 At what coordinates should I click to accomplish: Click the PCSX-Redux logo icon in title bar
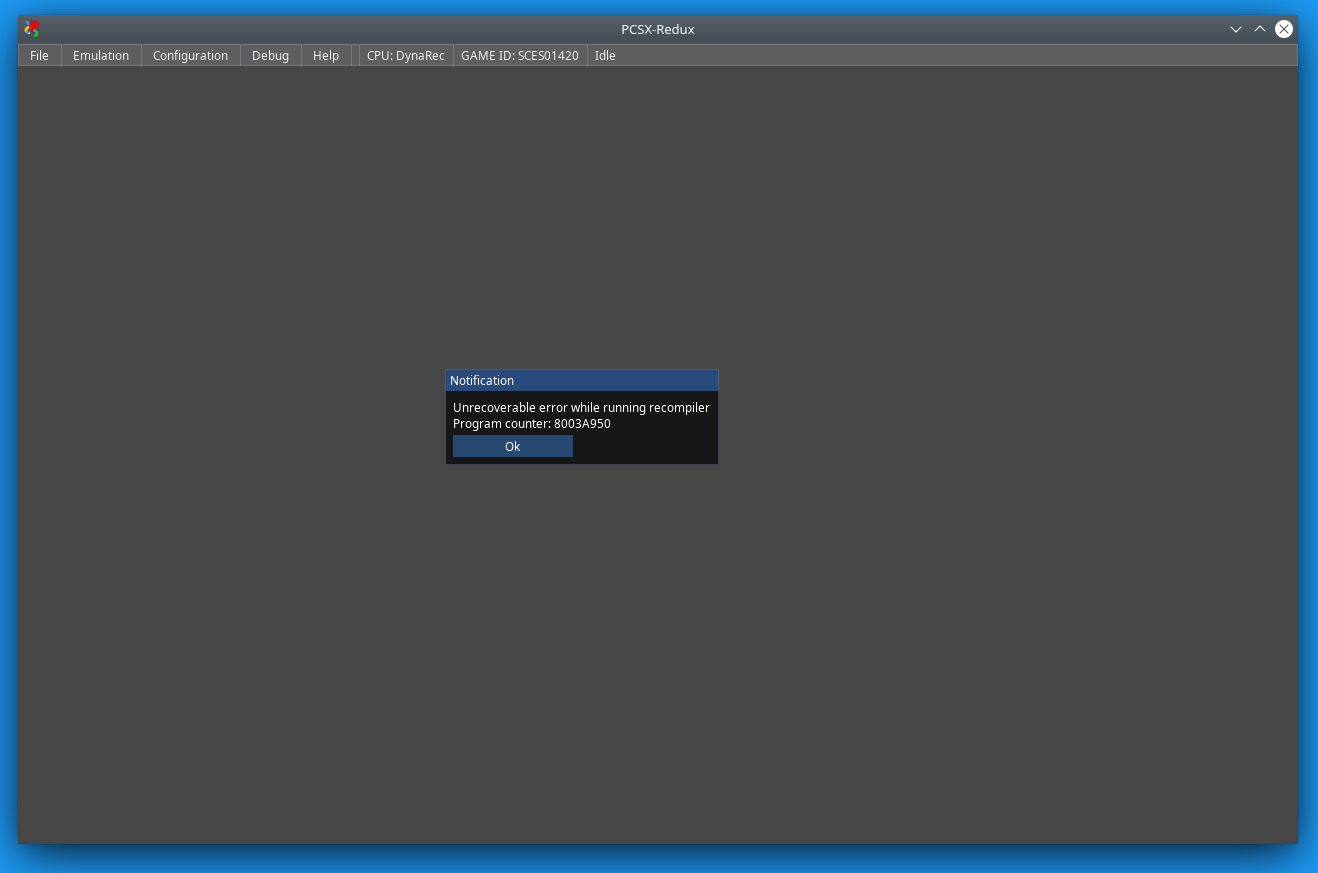tap(31, 29)
